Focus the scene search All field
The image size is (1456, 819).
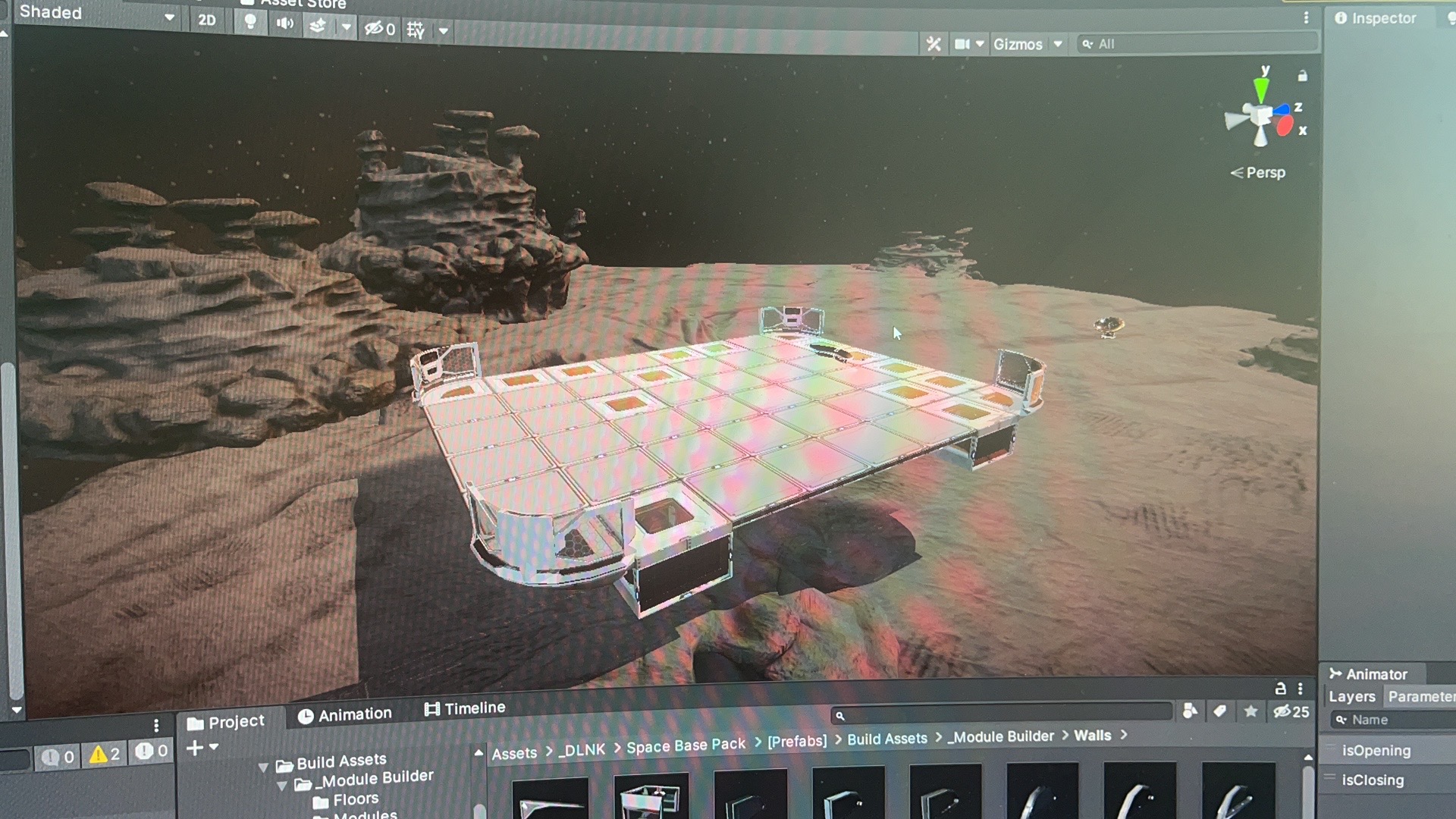[x=1197, y=44]
